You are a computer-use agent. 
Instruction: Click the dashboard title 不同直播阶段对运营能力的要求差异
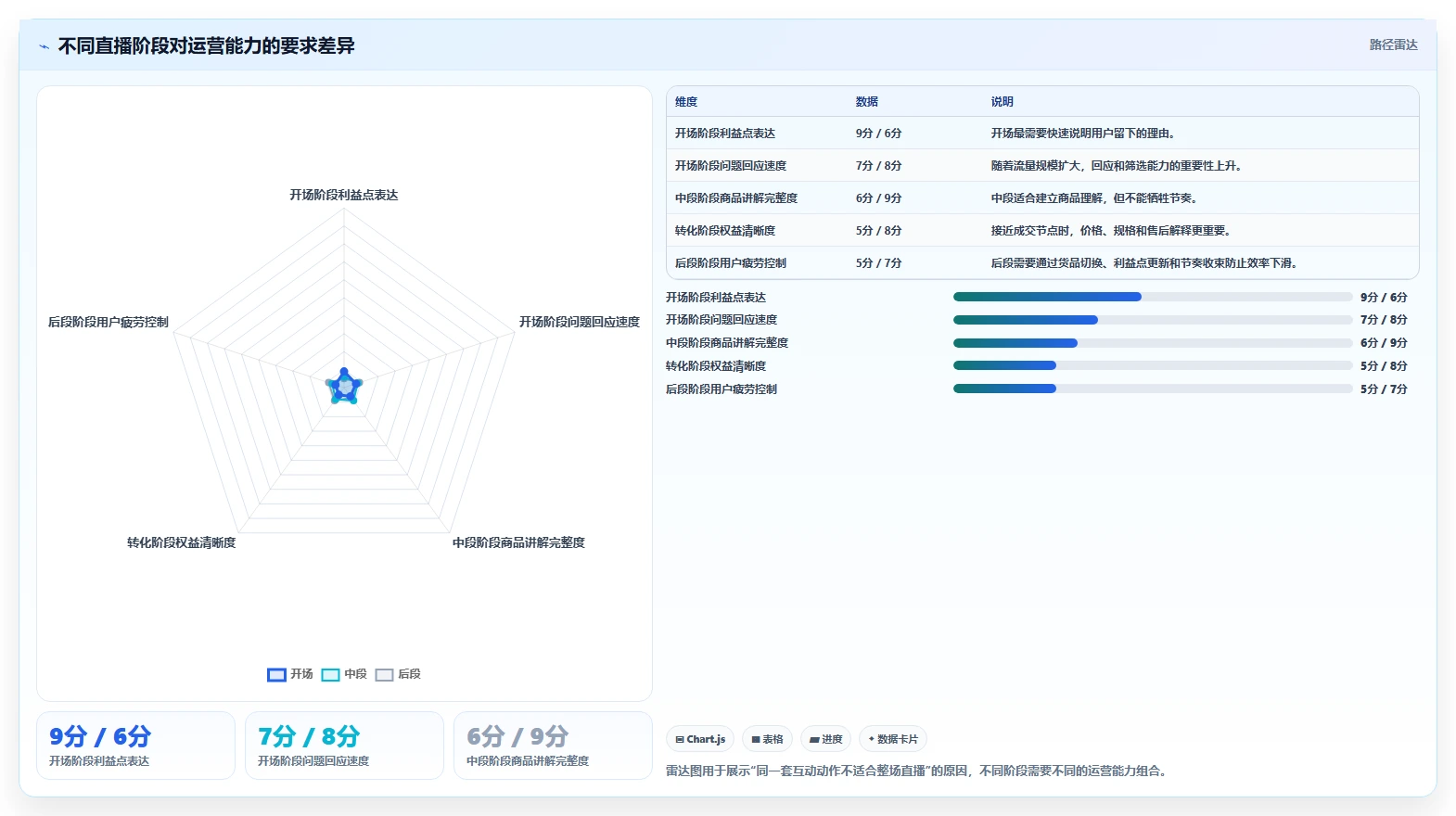pos(206,45)
